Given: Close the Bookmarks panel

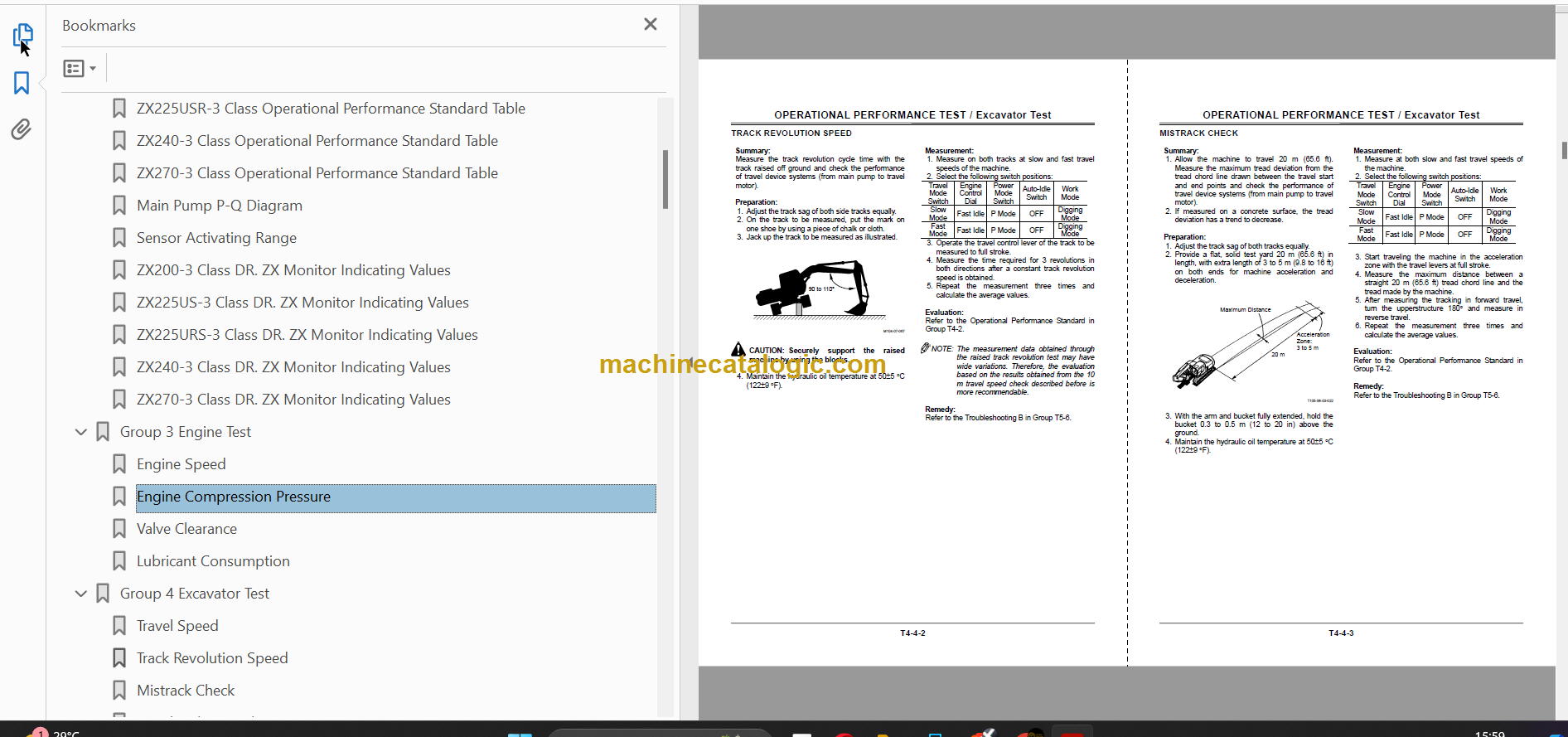Looking at the screenshot, I should (x=651, y=25).
